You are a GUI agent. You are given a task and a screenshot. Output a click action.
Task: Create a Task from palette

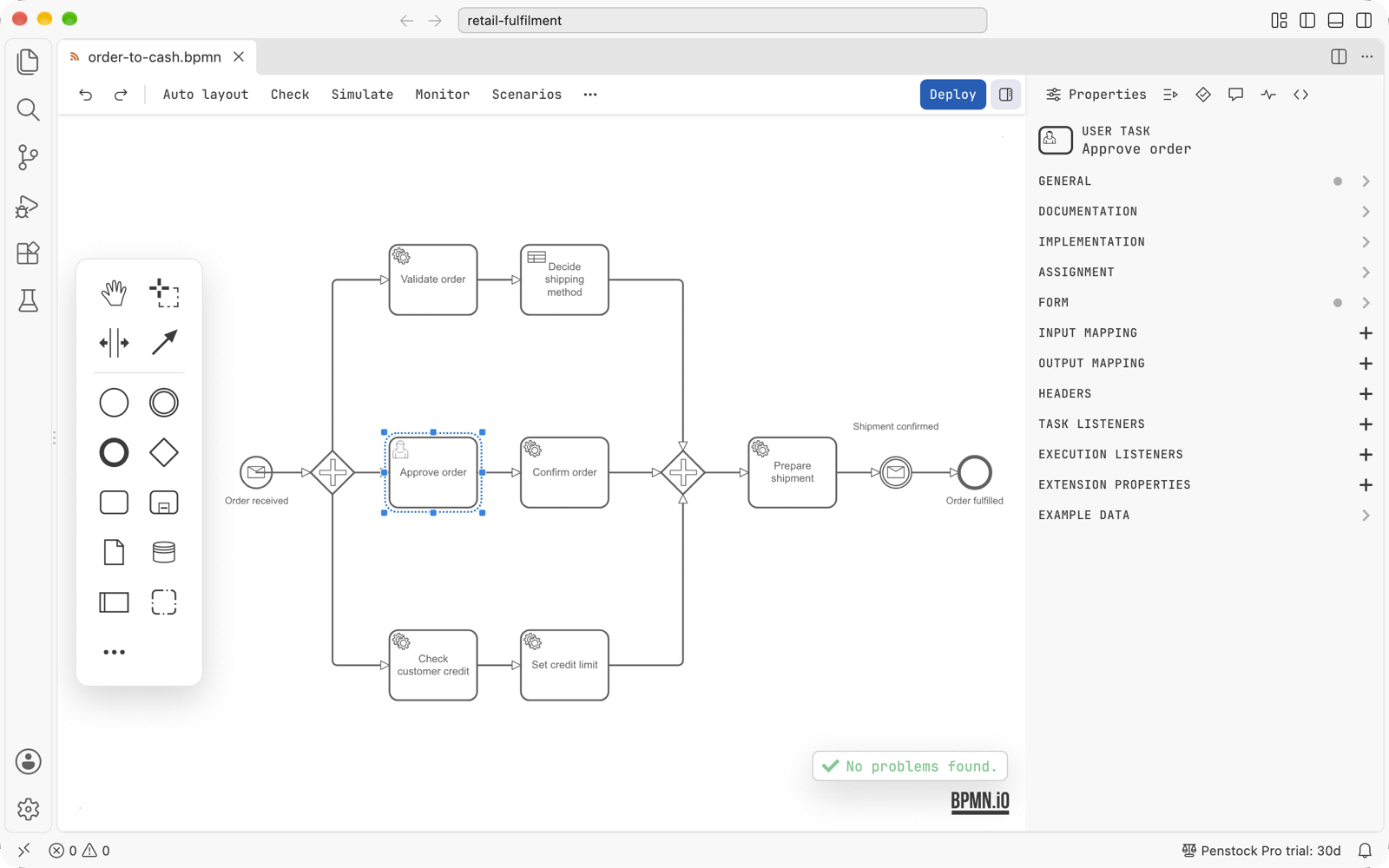point(114,503)
